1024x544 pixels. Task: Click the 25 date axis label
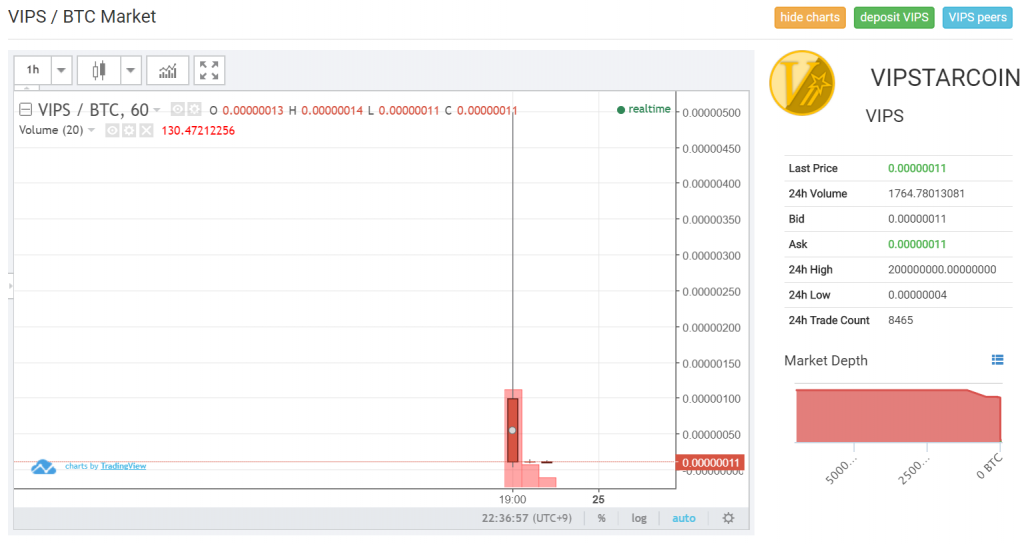[598, 500]
